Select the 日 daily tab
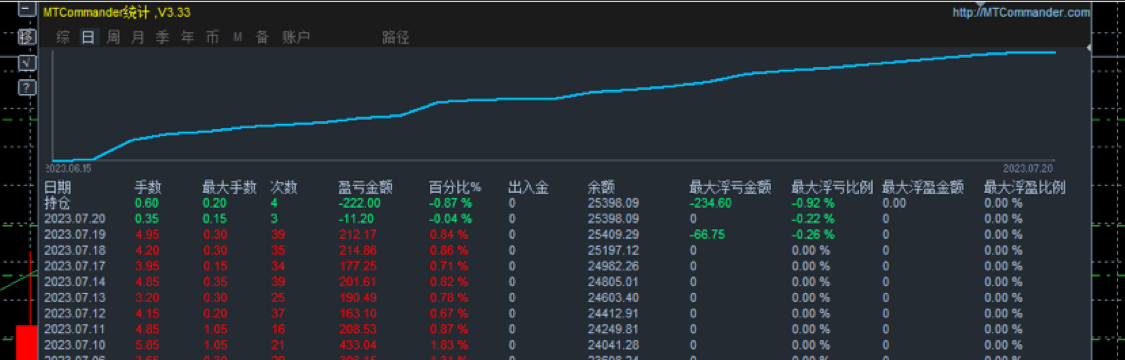The image size is (1125, 360). (88, 37)
